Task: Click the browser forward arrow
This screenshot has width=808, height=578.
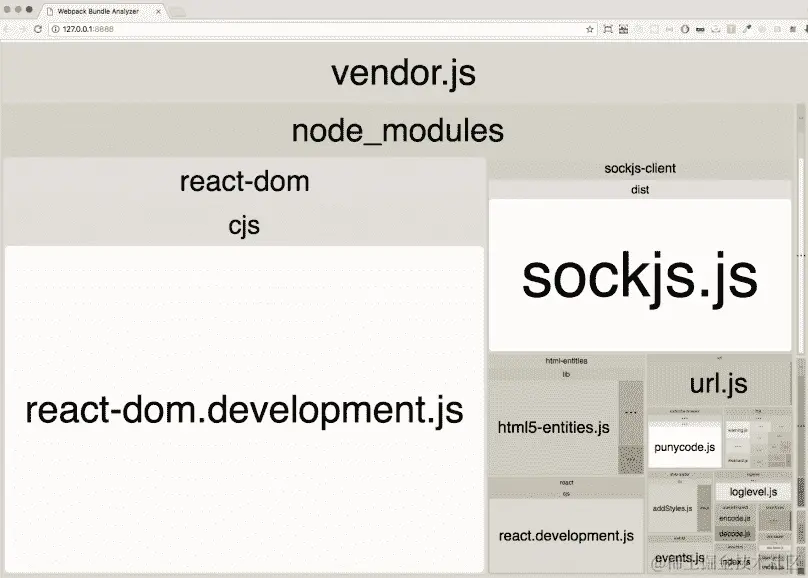Action: [23, 29]
